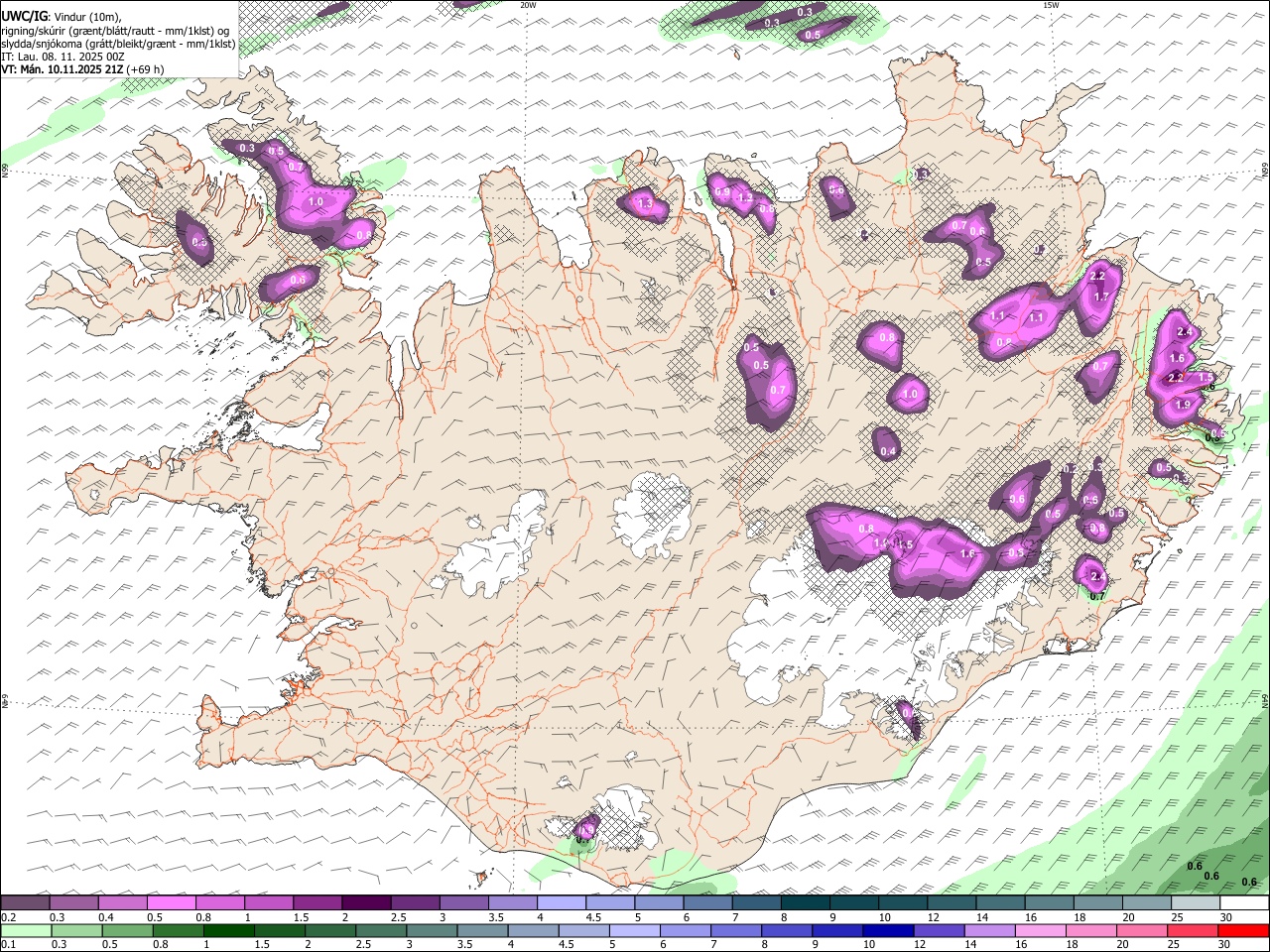Screen dimensions: 1270x952
Task: Choose the light pink swatch between 16 and 18
Action: click(x=1041, y=931)
